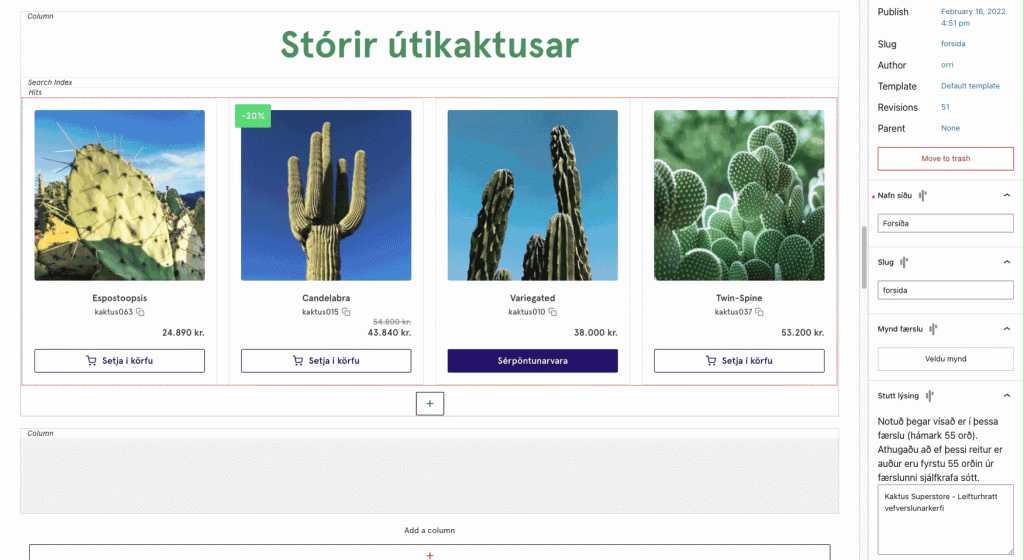The height and width of the screenshot is (560, 1024).
Task: Click the Sérpöntunarvara button for Variegated
Action: [532, 361]
